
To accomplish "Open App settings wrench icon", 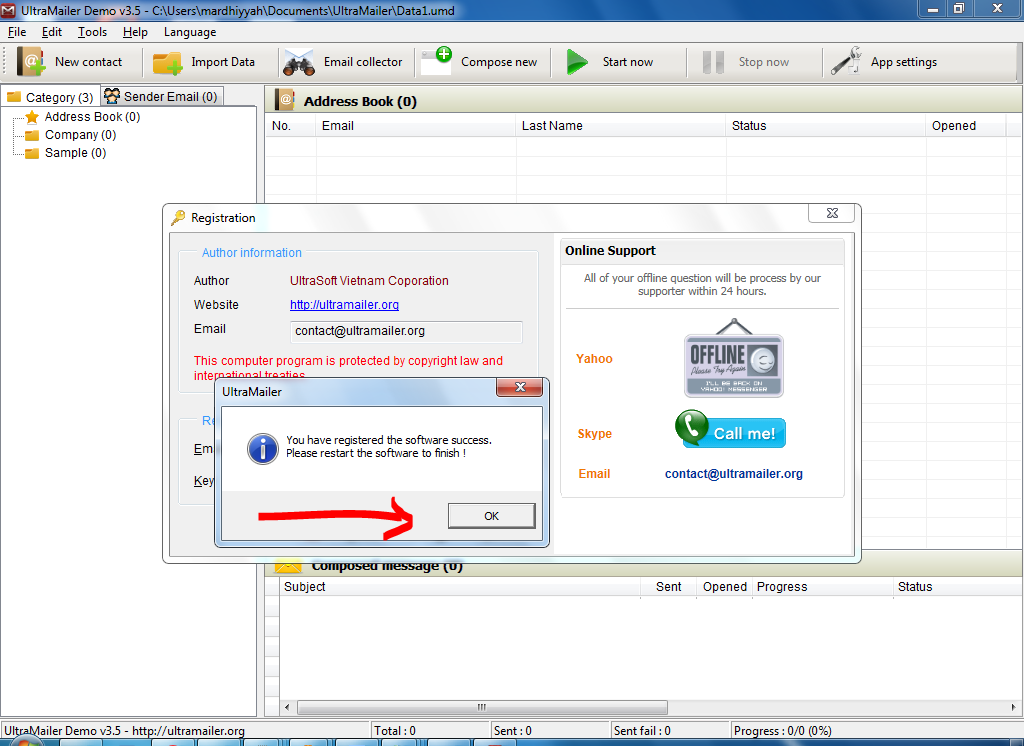I will (846, 61).
